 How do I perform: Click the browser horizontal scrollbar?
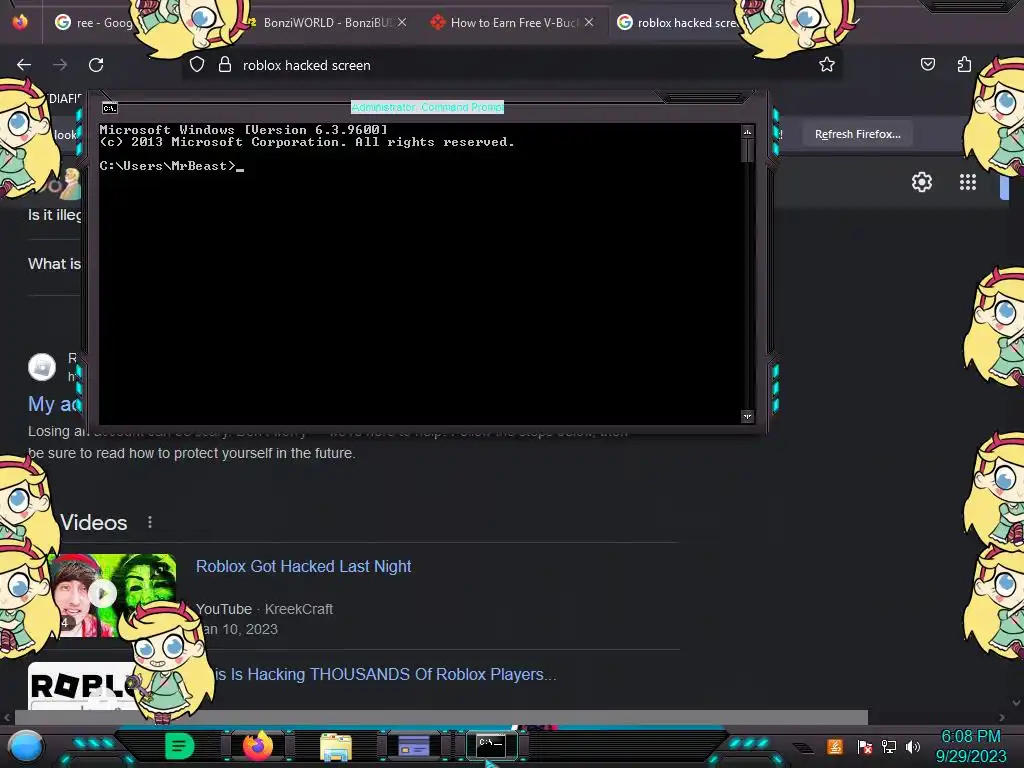click(x=441, y=717)
